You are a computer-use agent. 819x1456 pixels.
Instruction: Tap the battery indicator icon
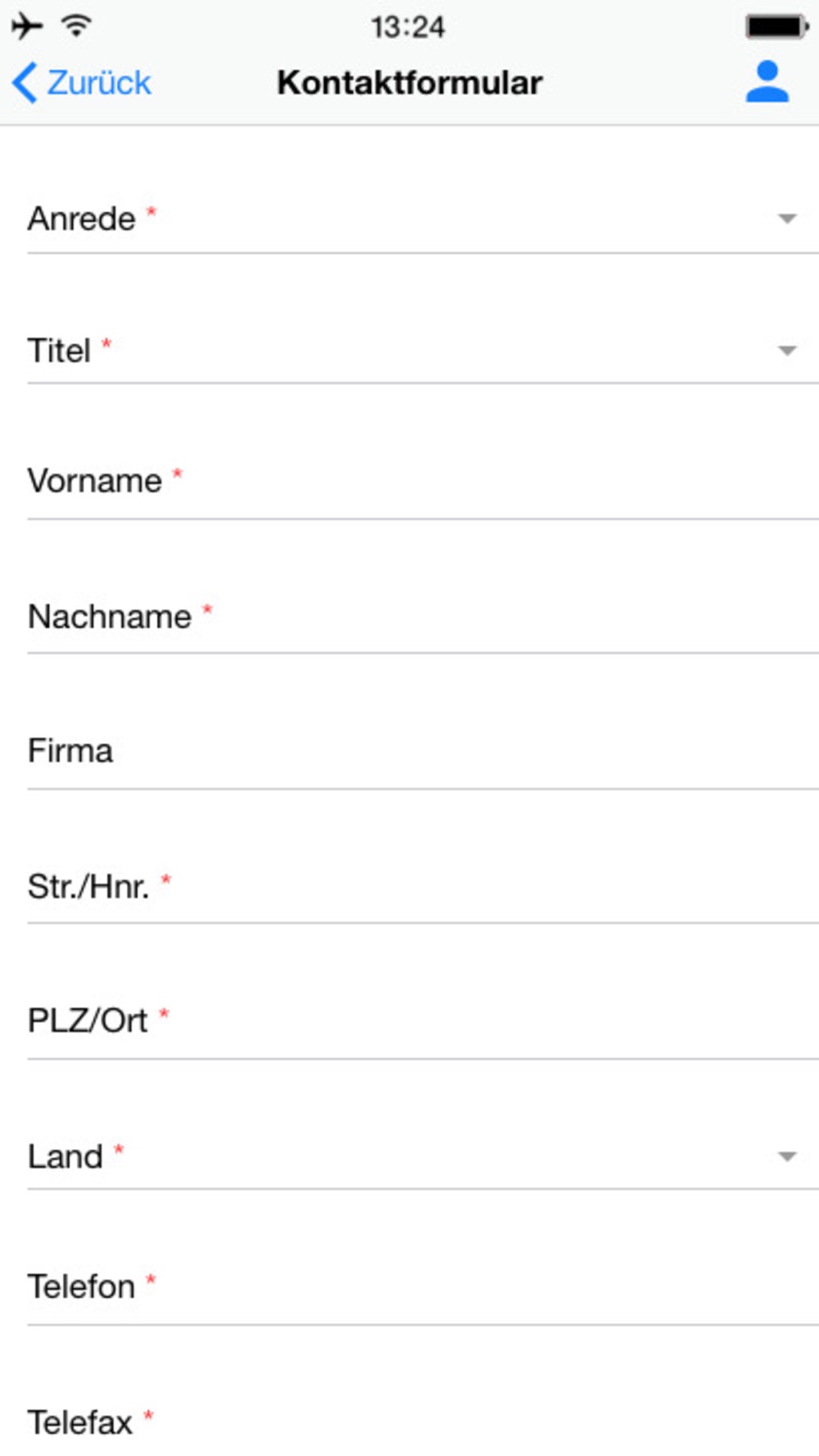click(776, 26)
